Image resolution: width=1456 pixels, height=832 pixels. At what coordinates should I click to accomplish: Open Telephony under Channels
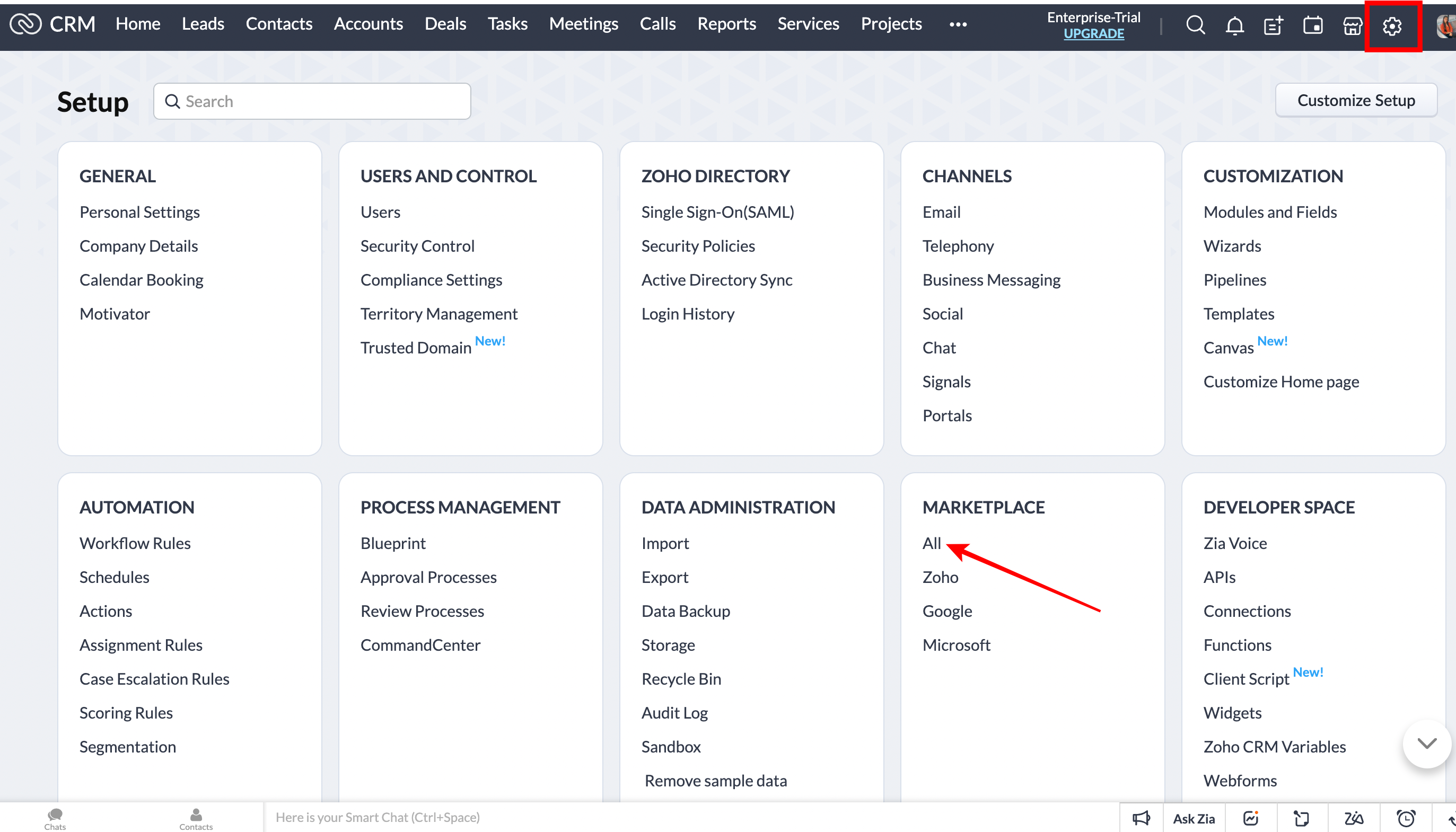[x=958, y=246]
